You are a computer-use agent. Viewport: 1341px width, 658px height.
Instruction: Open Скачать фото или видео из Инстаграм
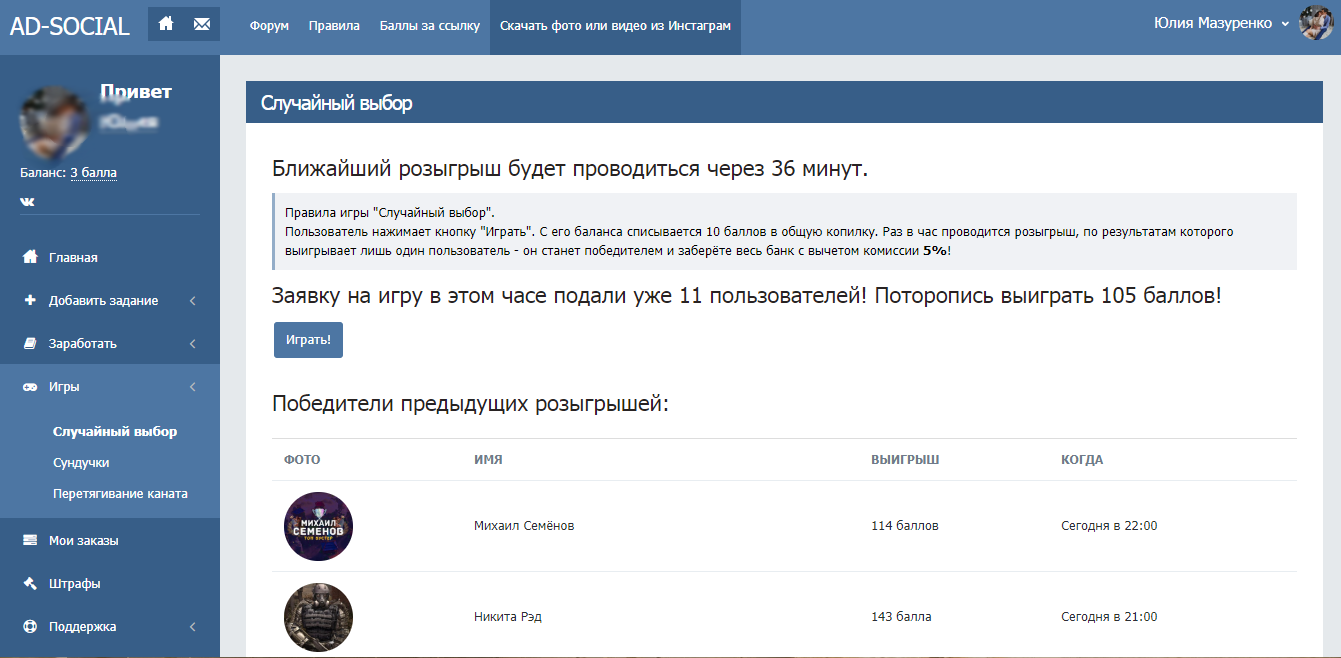[x=615, y=26]
